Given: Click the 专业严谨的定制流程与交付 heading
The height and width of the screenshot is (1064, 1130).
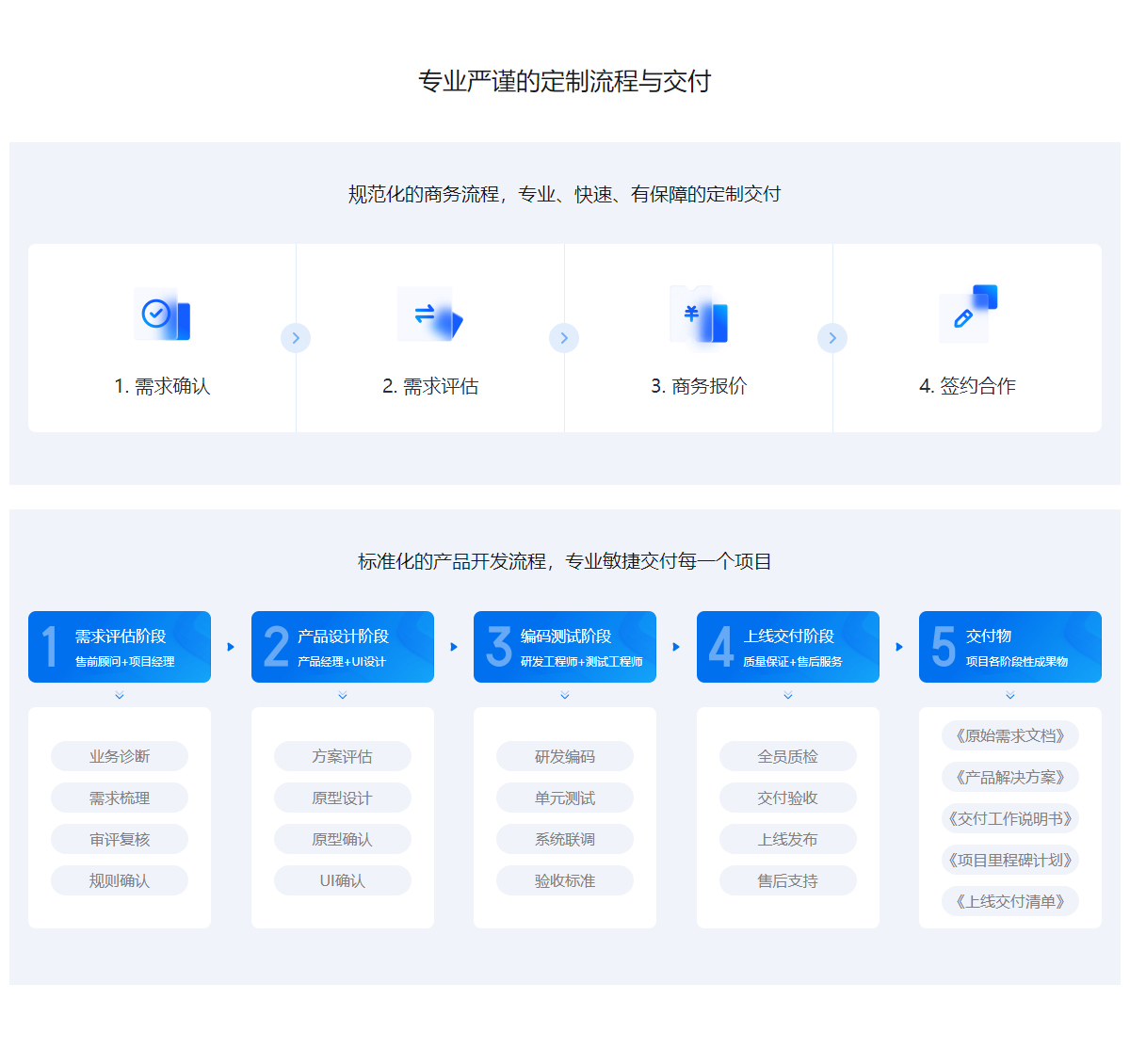Looking at the screenshot, I should coord(565,81).
